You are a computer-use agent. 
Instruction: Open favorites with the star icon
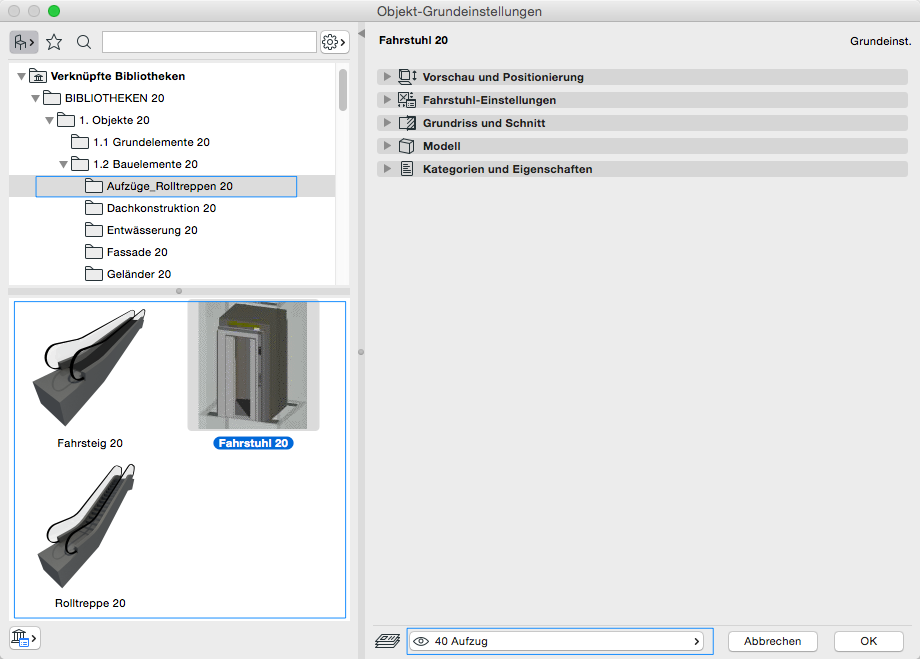[54, 42]
